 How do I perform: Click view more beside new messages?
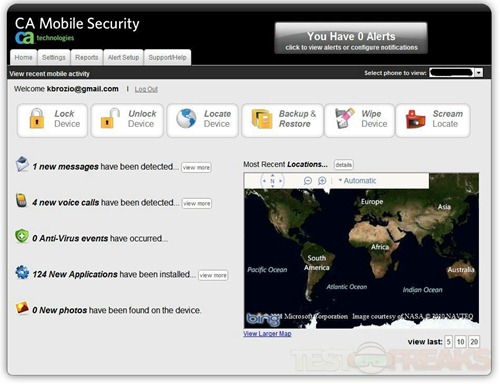(x=196, y=167)
